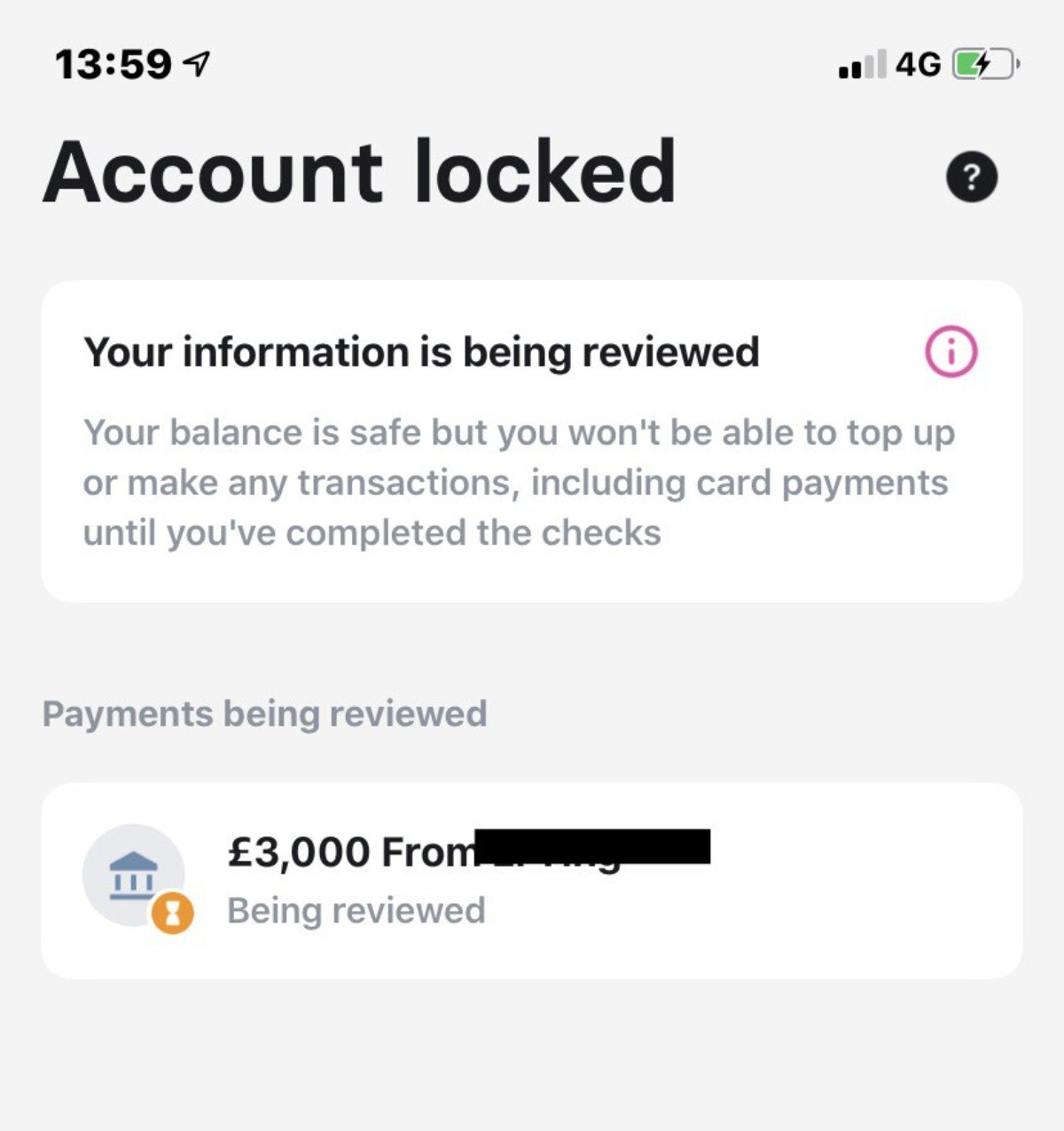
Task: Tap the "Being reviewed" payment status
Action: coord(356,911)
